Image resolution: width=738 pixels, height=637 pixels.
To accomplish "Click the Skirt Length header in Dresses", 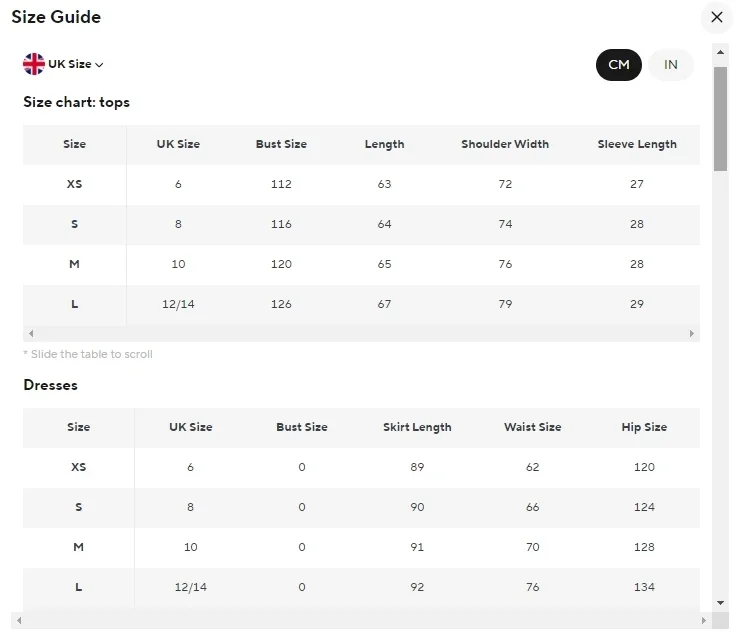I will tap(417, 427).
